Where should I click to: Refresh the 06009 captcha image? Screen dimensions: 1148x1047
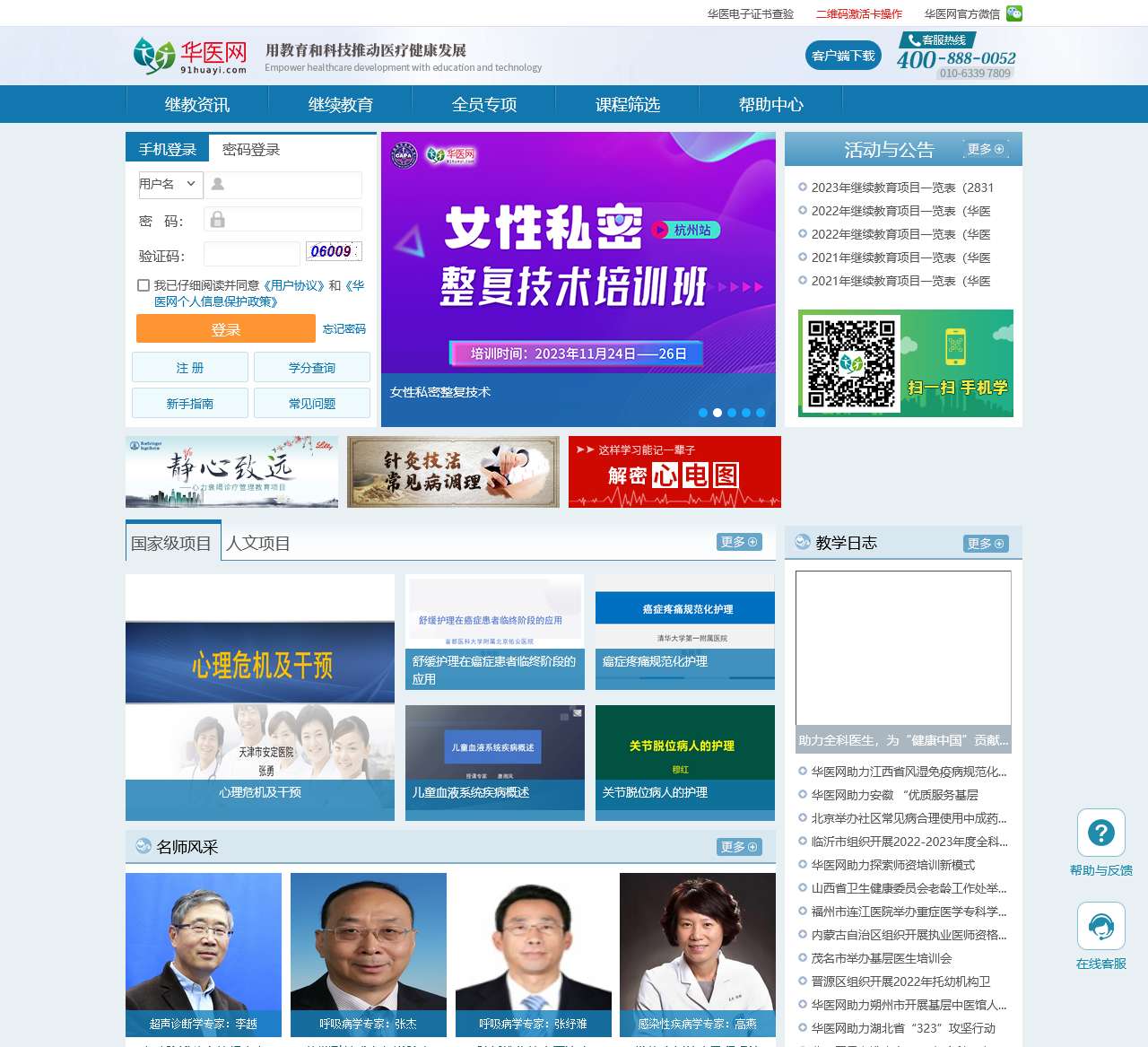333,251
